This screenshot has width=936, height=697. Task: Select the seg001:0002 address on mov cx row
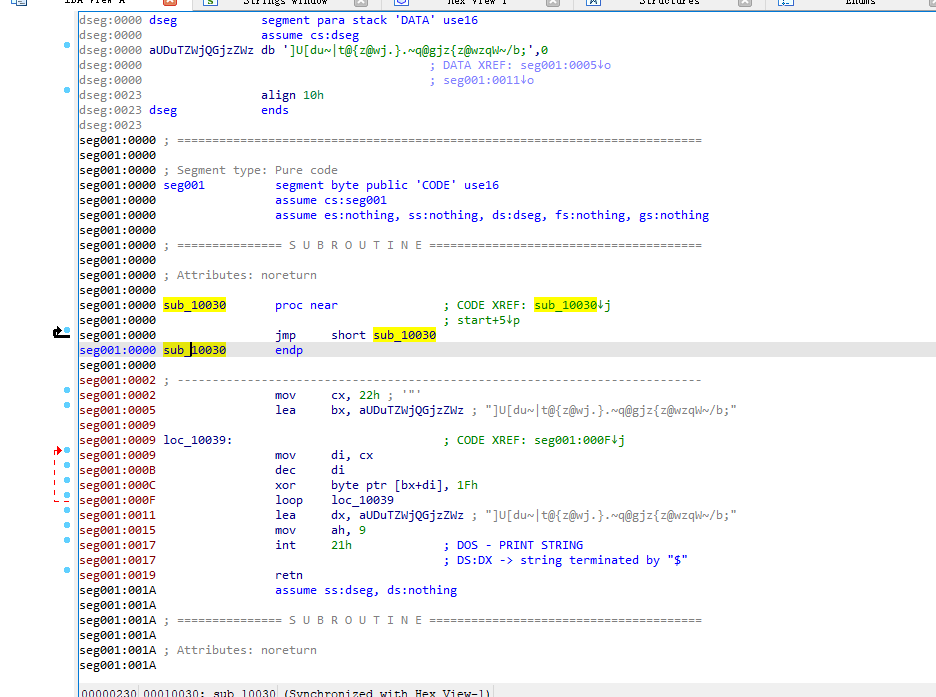118,395
